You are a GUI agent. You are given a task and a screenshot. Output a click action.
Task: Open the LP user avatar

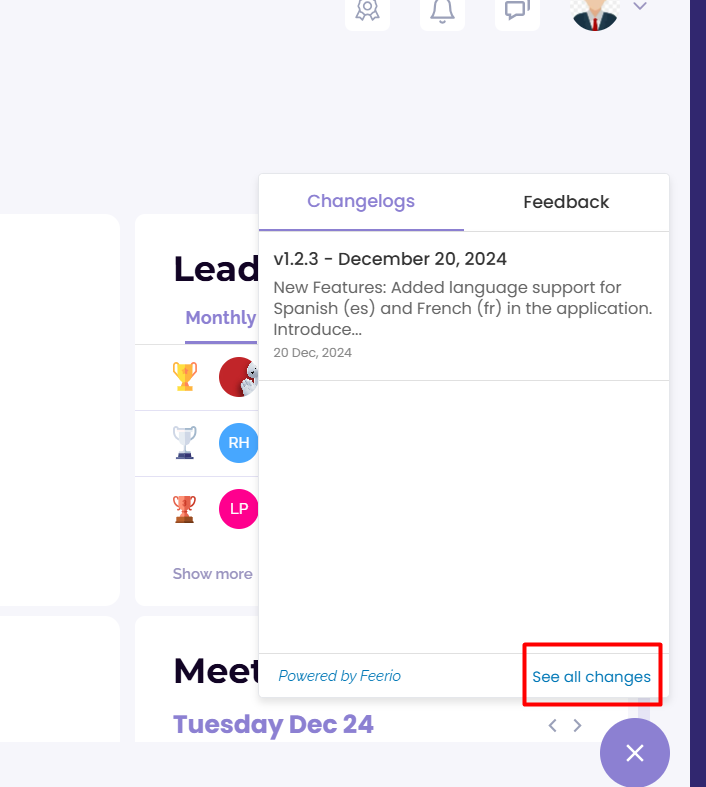(239, 509)
